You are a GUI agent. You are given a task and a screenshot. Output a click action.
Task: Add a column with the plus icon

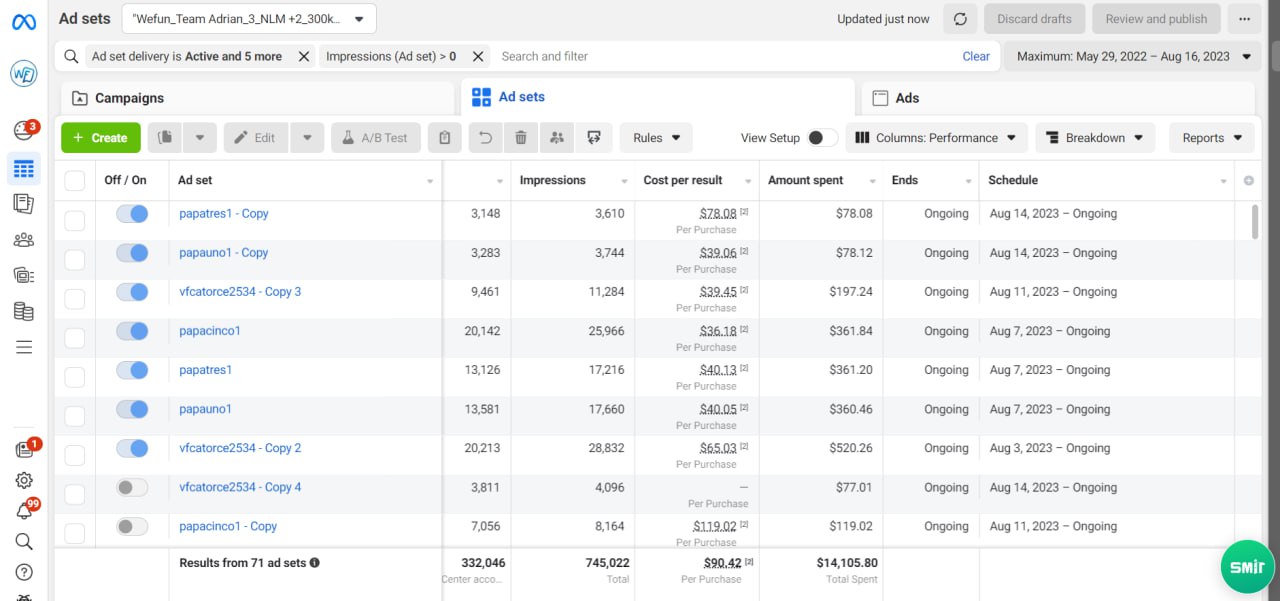[1248, 180]
